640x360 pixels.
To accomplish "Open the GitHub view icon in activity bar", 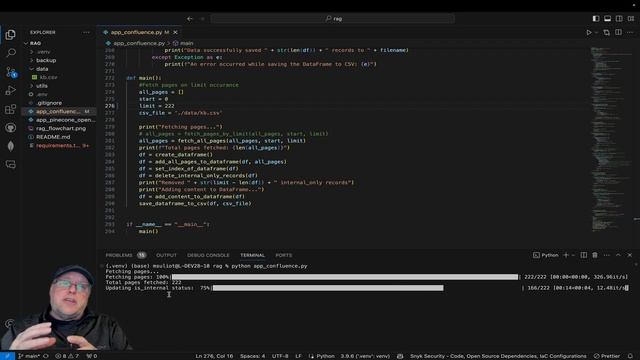I will (x=11, y=128).
